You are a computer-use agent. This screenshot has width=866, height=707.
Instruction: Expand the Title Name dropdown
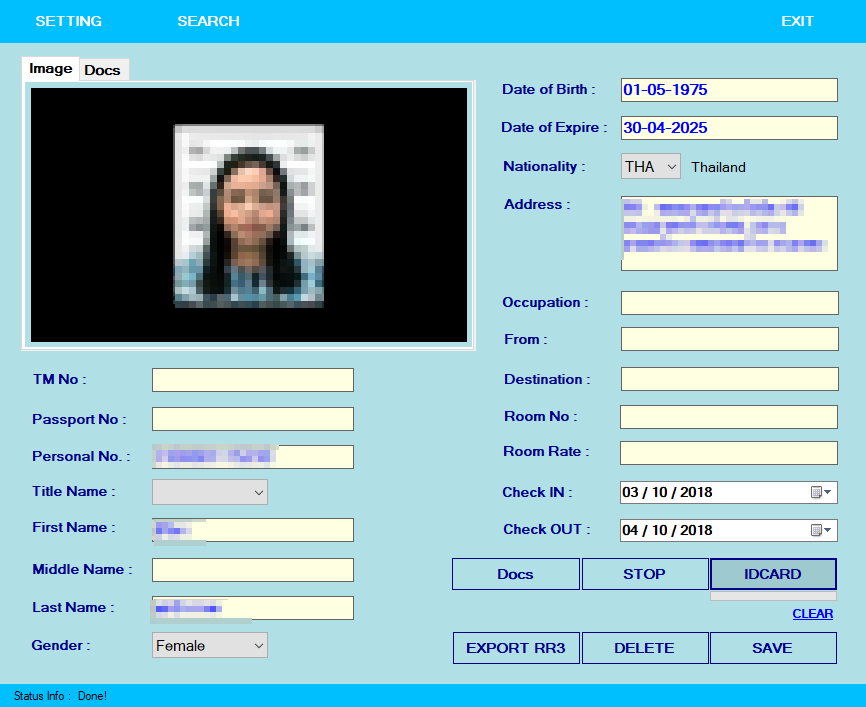point(210,492)
